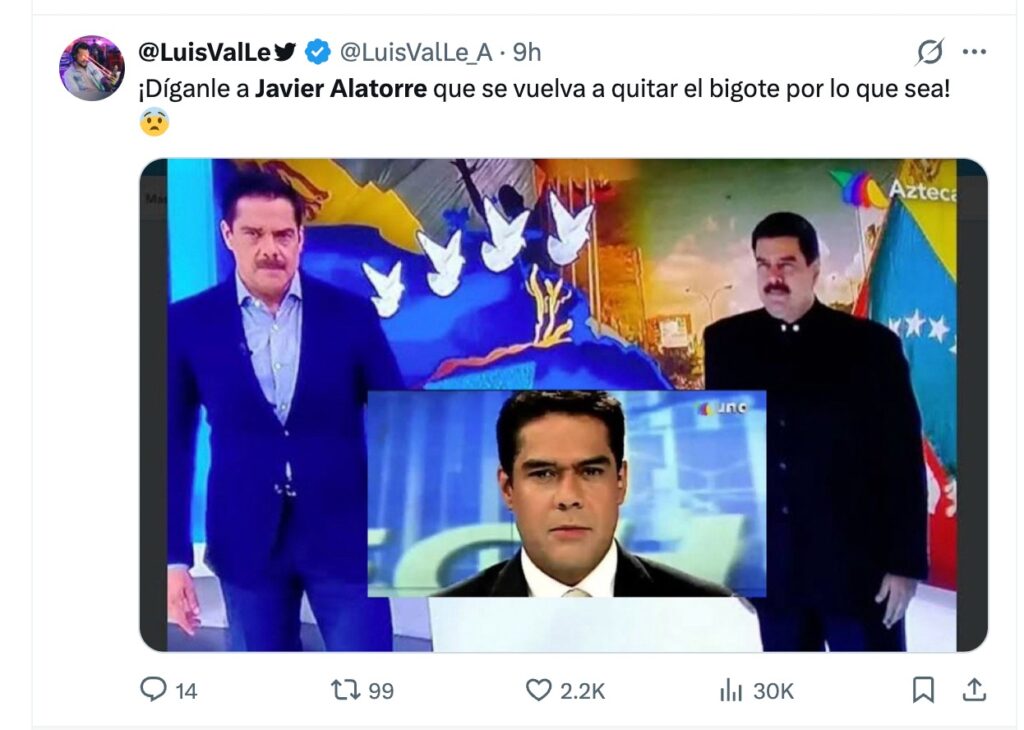Open the attached tweet image
Viewport: 1024px width, 730px height.
(563, 405)
